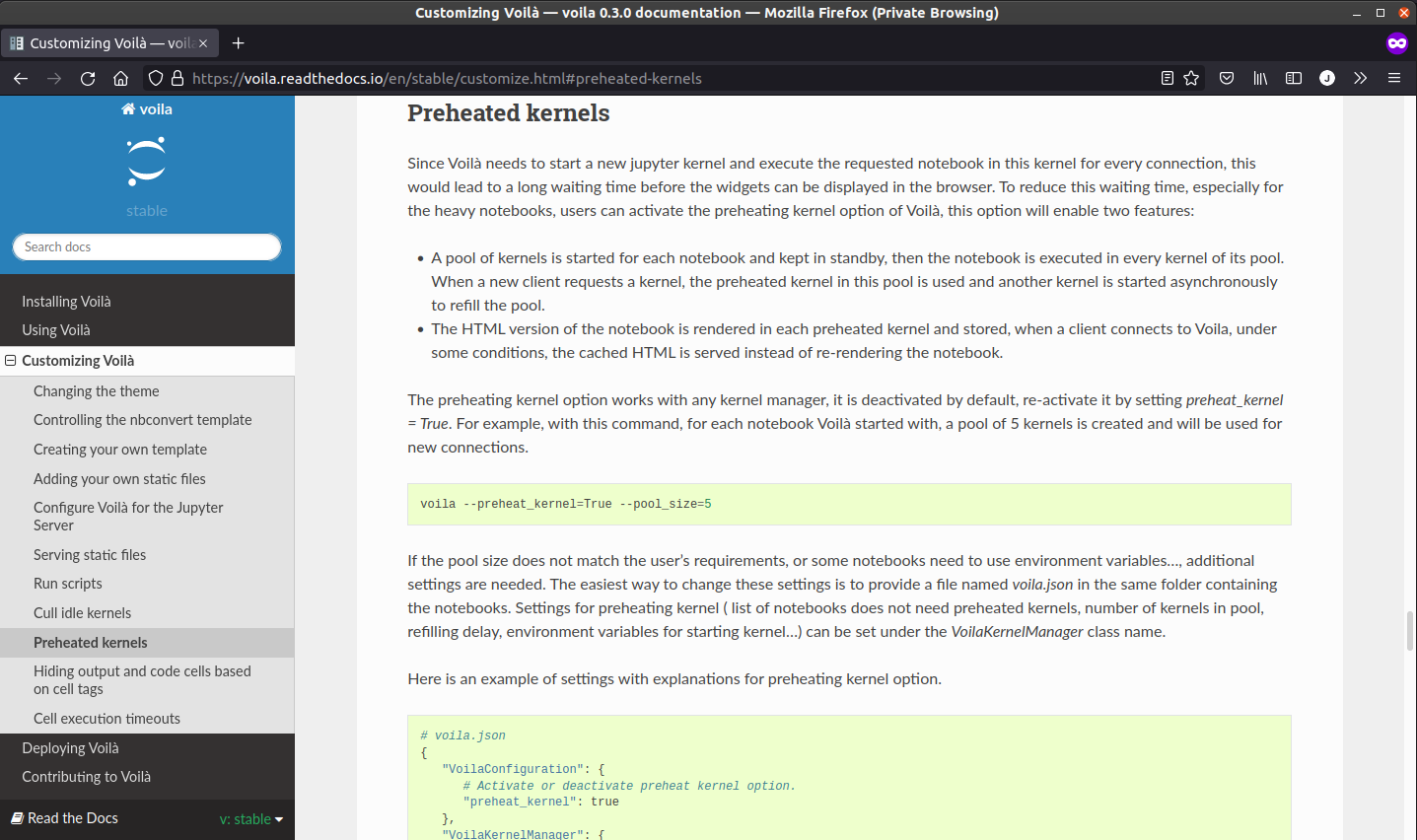Screen dimensions: 1417x840
Task: Save the page to Pocket
Action: pyautogui.click(x=1226, y=78)
